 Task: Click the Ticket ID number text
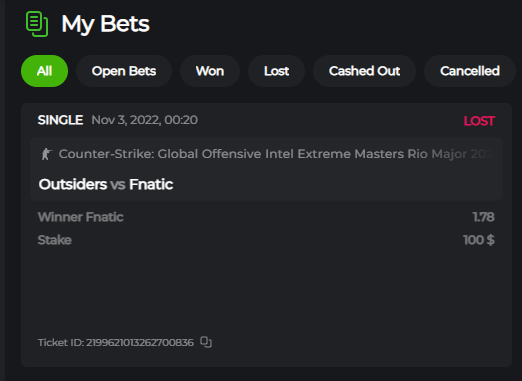tap(116, 342)
